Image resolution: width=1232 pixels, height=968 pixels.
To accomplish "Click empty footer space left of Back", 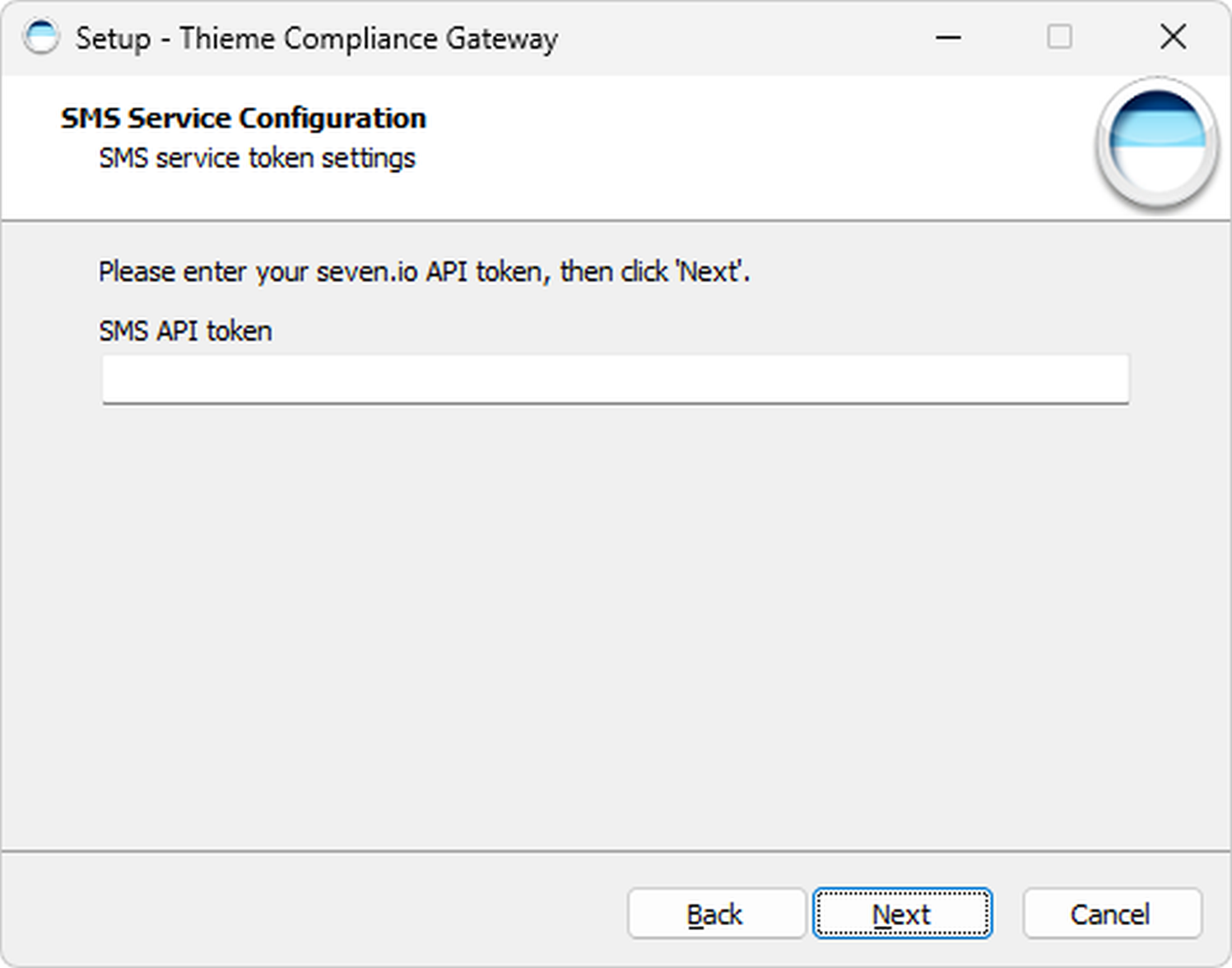I will (313, 914).
